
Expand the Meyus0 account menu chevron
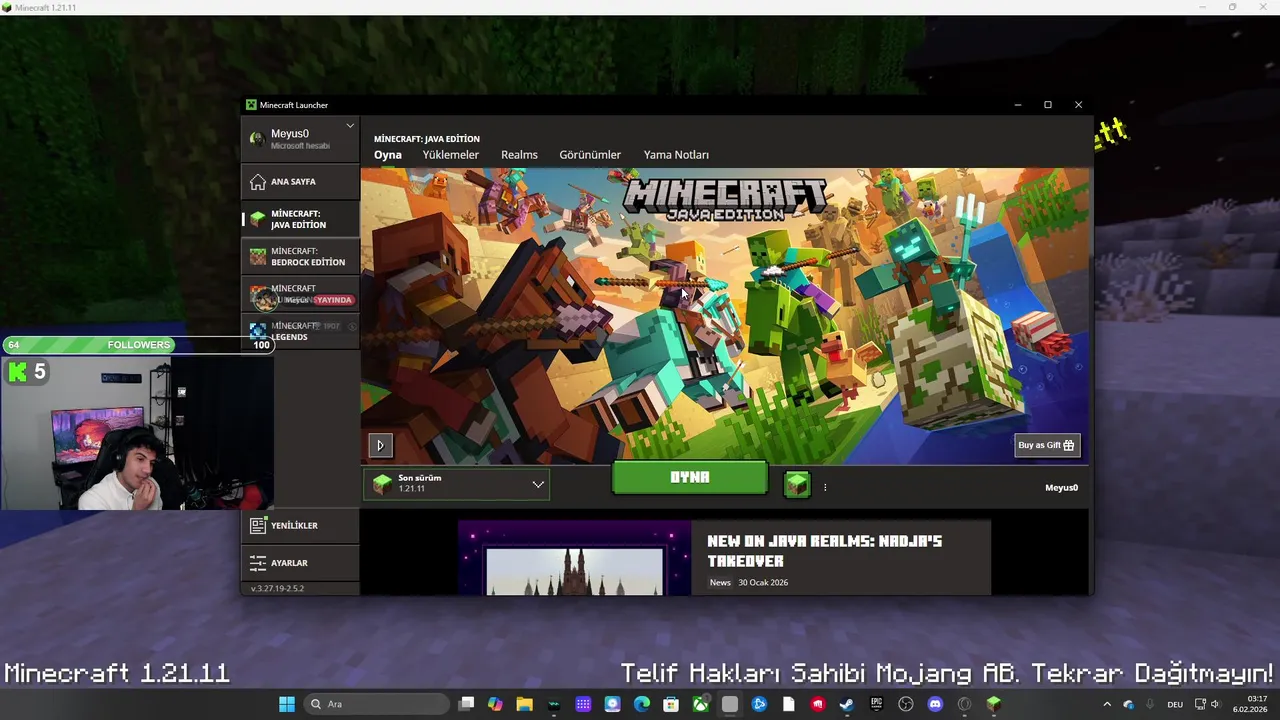[350, 126]
